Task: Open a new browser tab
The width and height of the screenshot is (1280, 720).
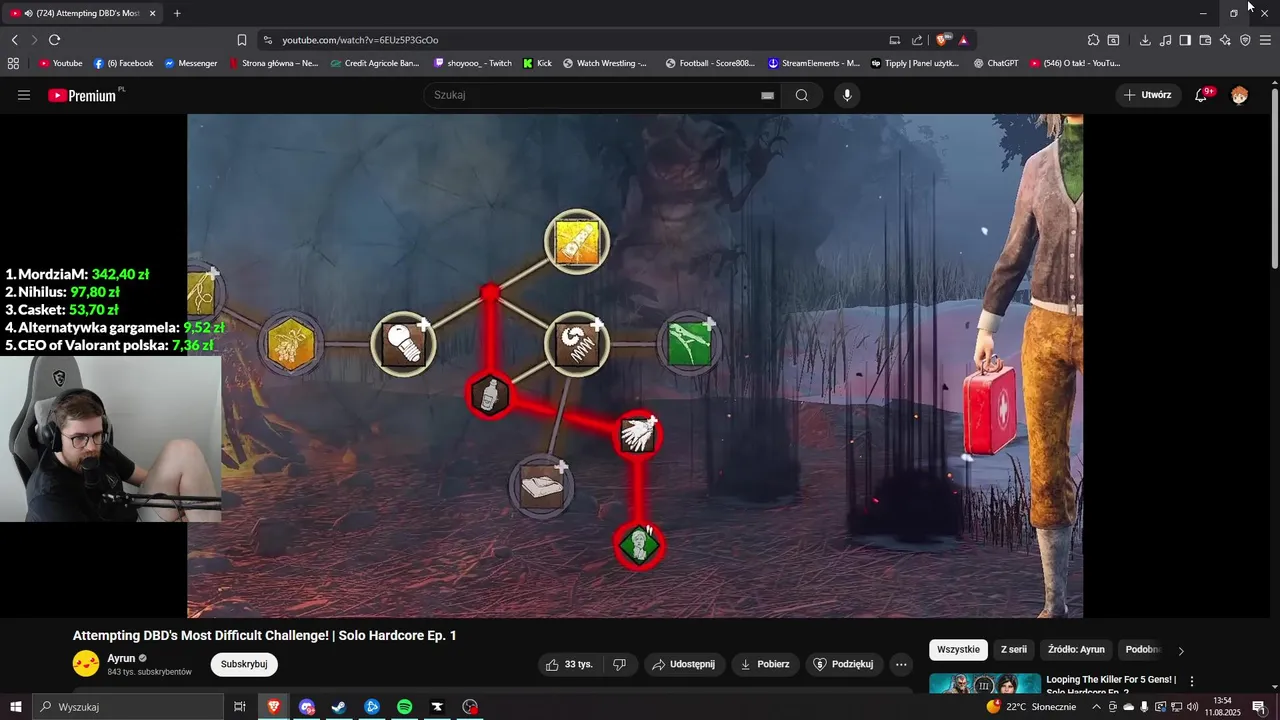Action: tap(177, 13)
